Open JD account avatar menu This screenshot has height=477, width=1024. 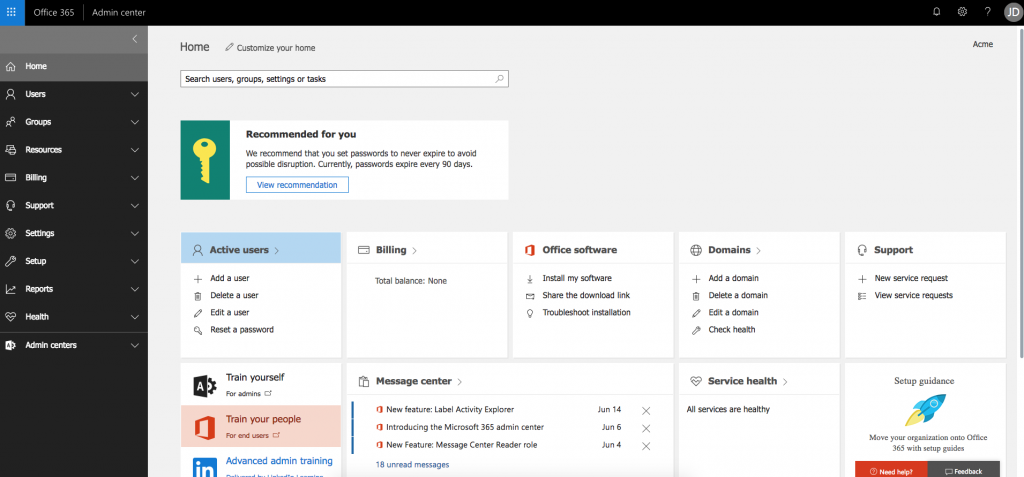tap(1012, 12)
